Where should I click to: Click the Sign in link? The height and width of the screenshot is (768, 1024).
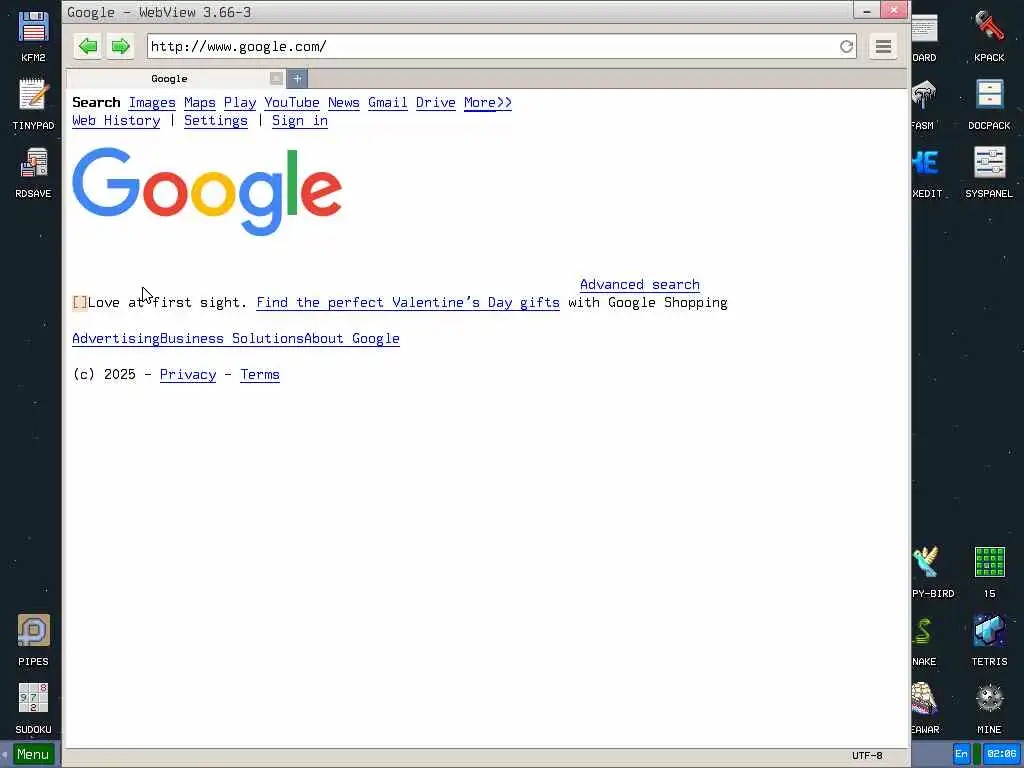click(x=300, y=121)
